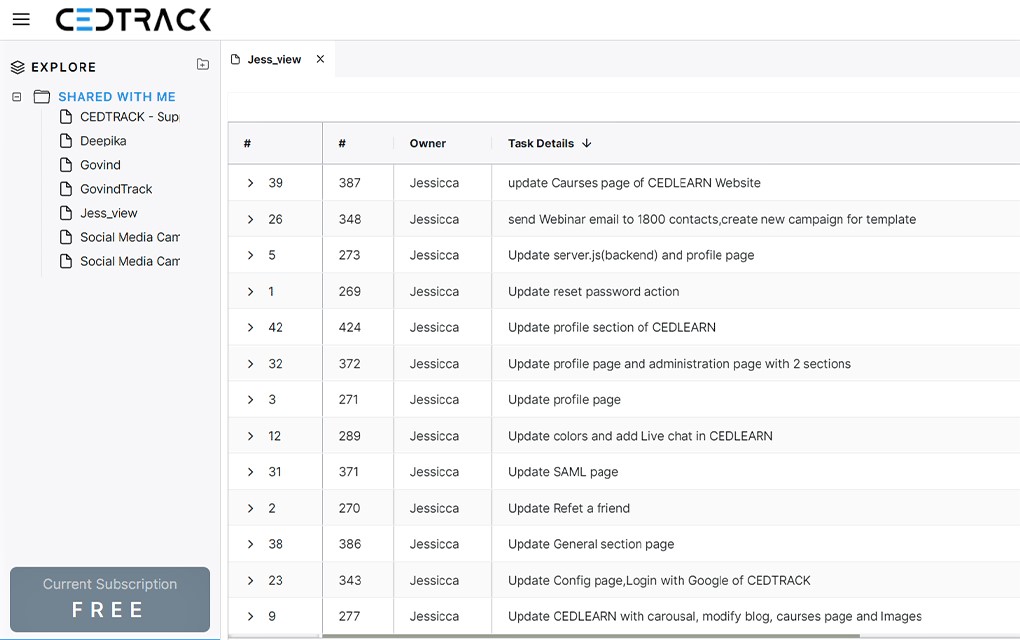Expand the row numbered 42

251,327
